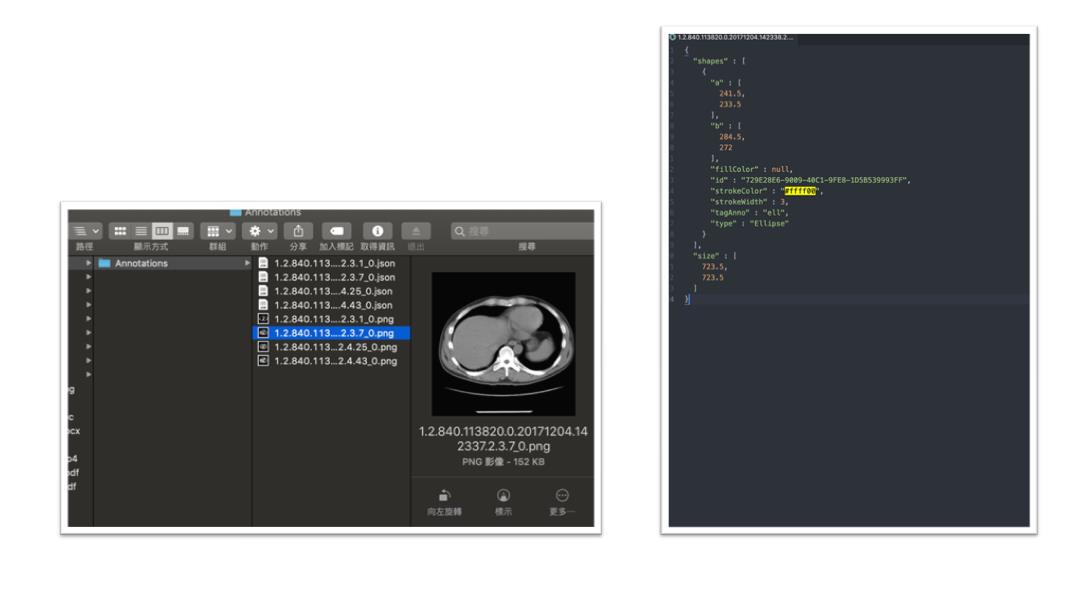Click the Markup icon in preview pane
The image size is (1072, 590).
click(503, 496)
